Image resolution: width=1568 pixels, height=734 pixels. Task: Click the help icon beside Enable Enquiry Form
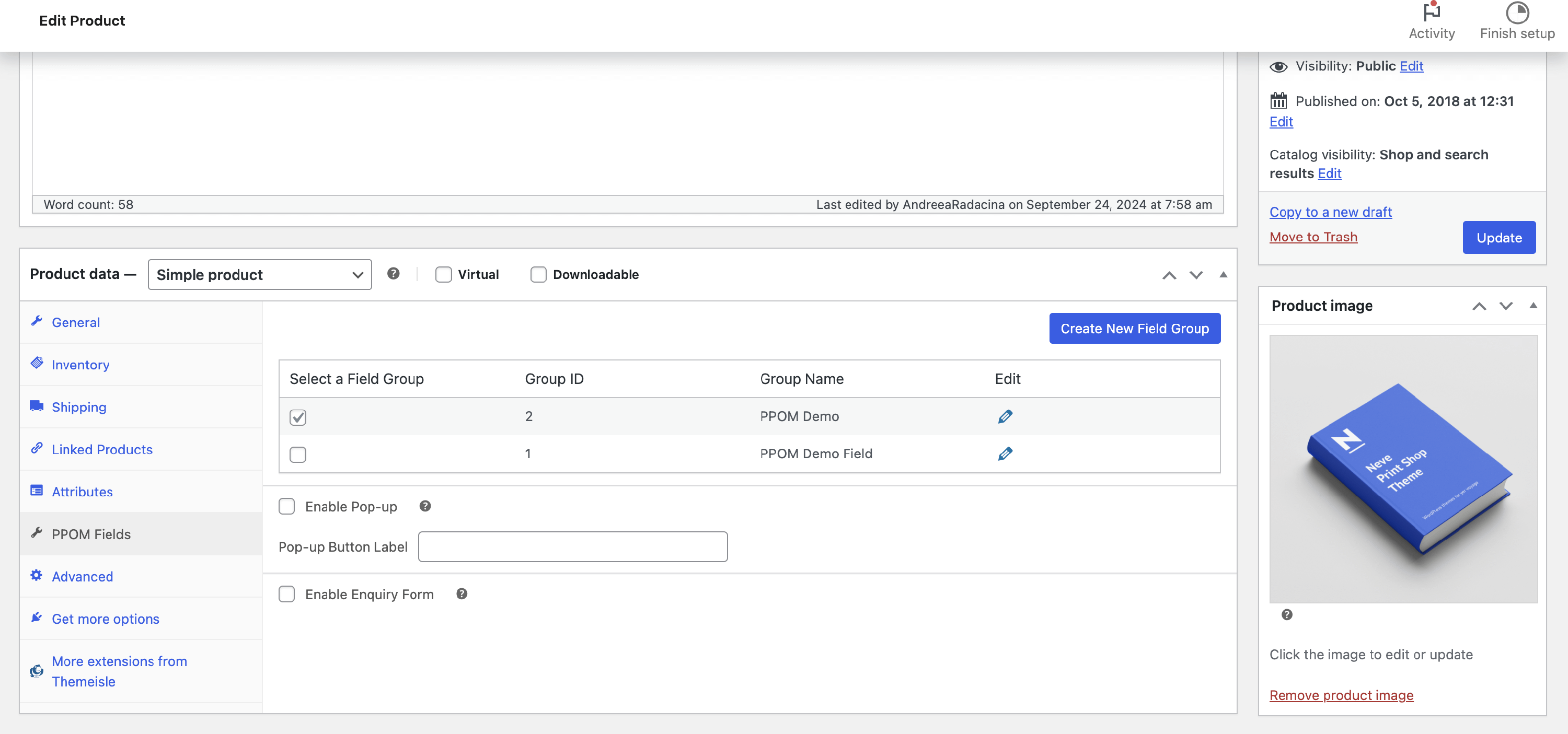[x=462, y=594]
